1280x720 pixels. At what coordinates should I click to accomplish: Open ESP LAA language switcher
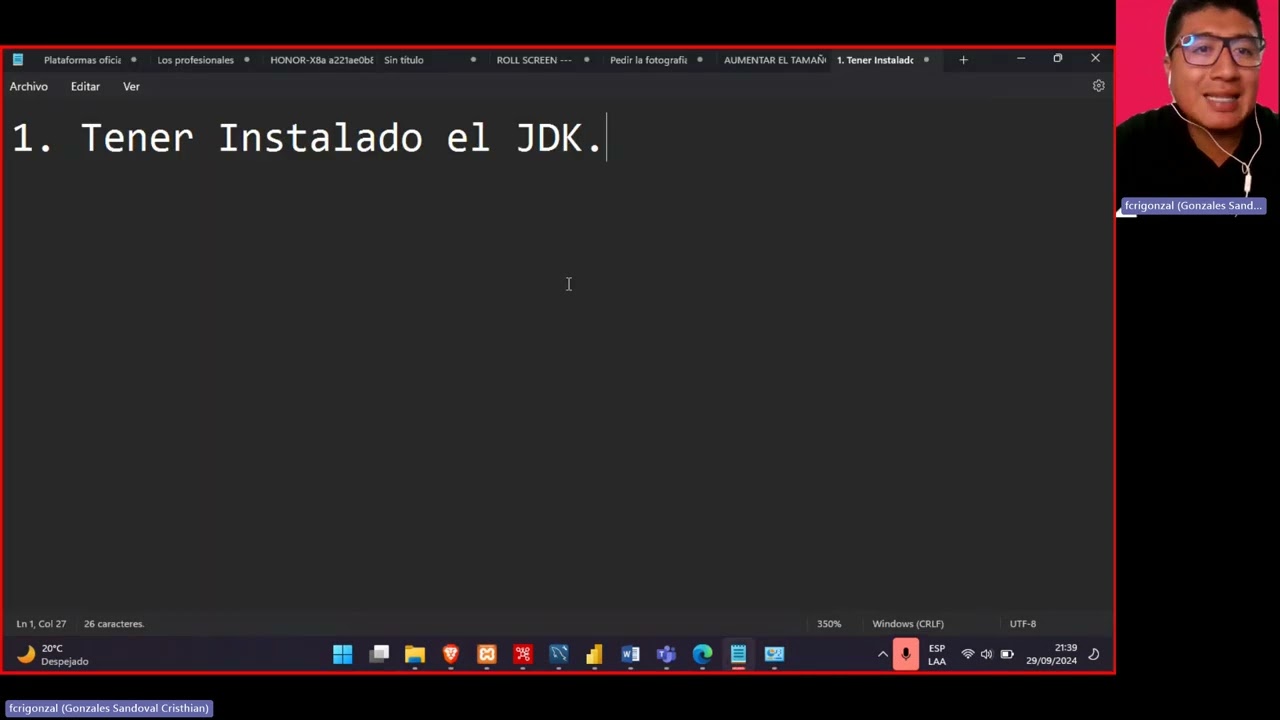(937, 655)
